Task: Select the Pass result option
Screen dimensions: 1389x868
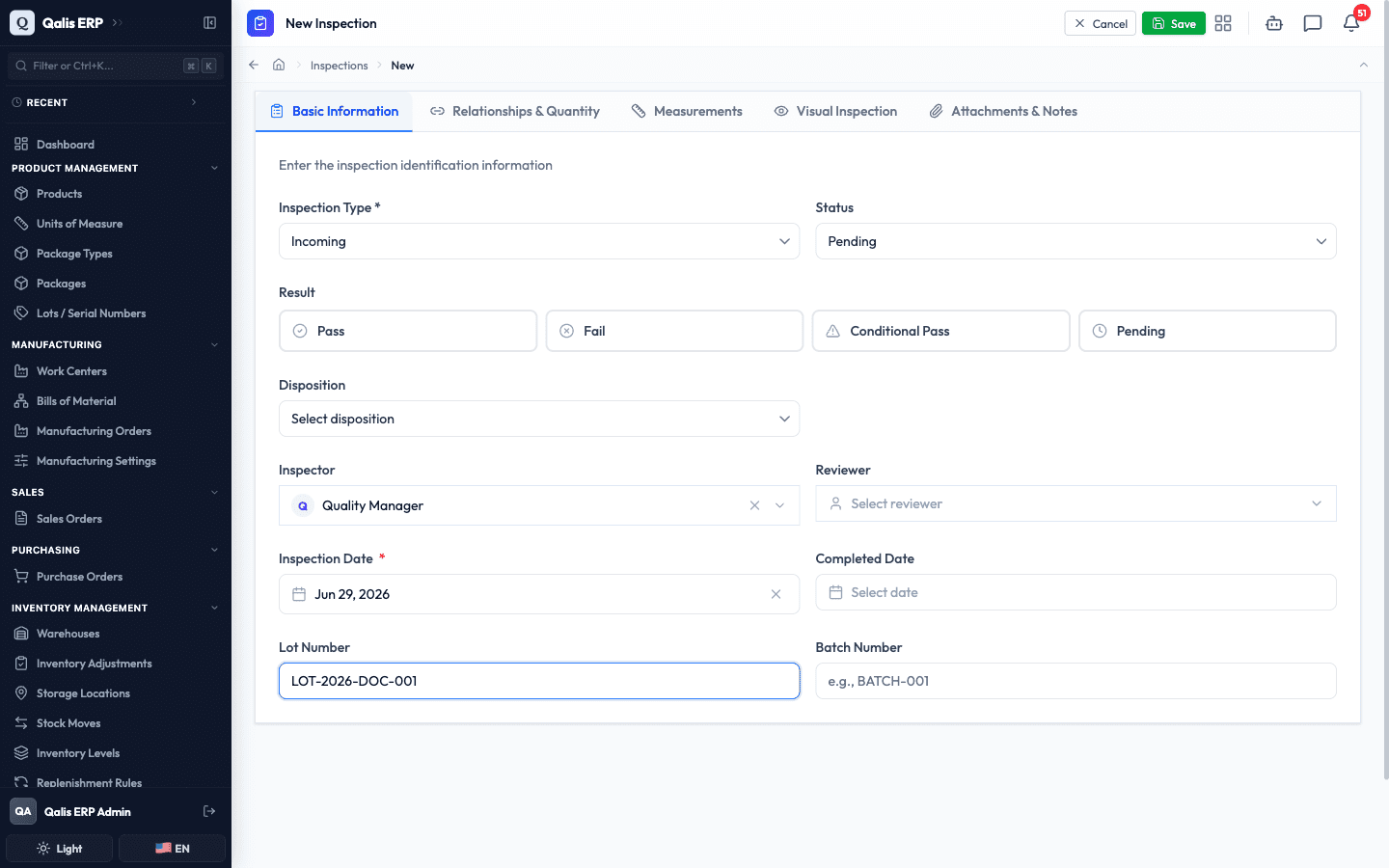Action: [408, 331]
